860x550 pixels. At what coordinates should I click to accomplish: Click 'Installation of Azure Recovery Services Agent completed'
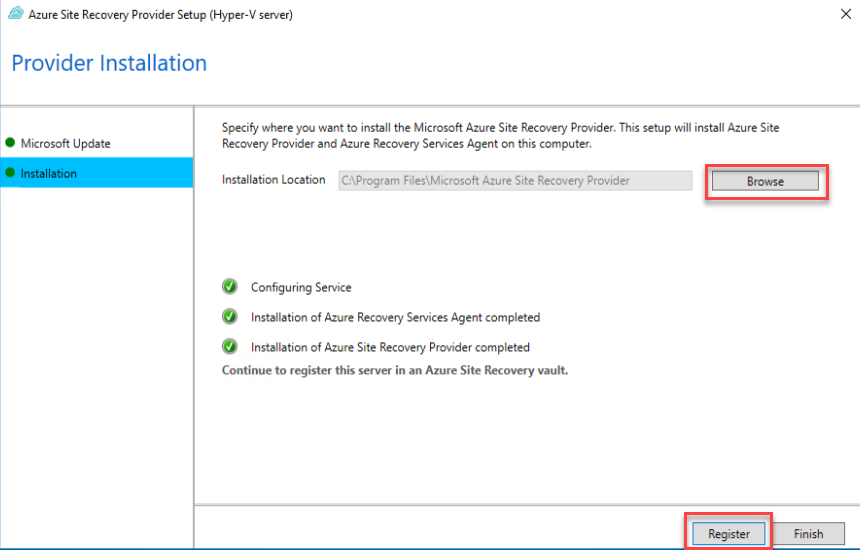(395, 317)
